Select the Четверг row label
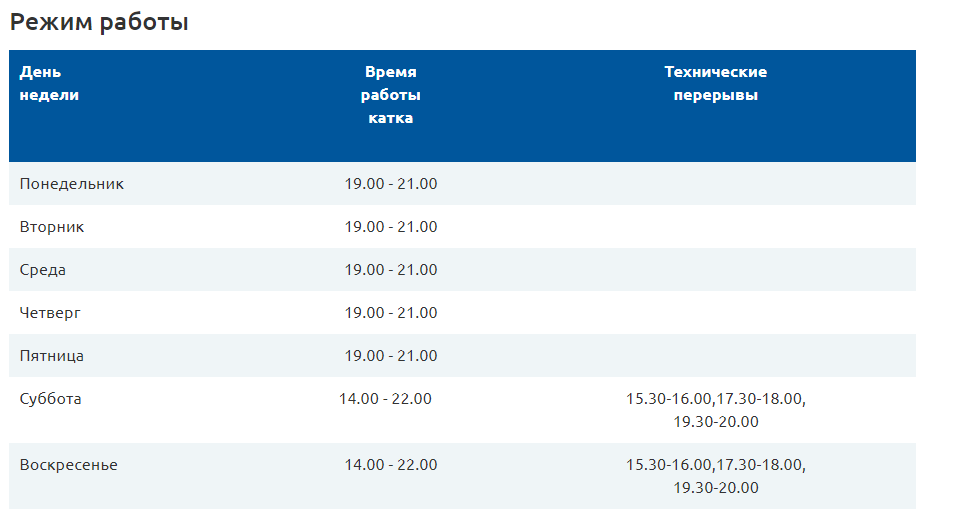953x526 pixels. coord(50,313)
